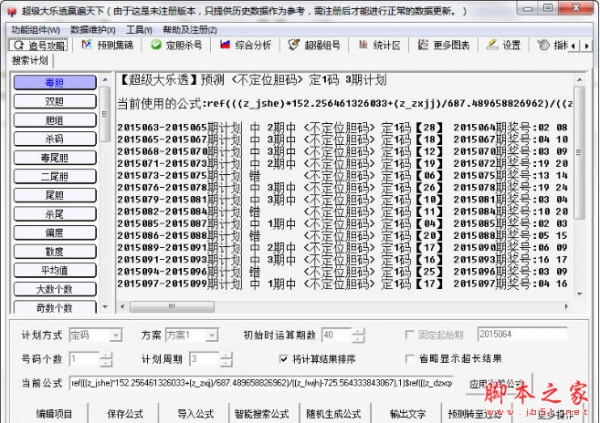This screenshot has width=600, height=423.
Task: Click the 初始时运算期数 value field
Action: click(337, 335)
